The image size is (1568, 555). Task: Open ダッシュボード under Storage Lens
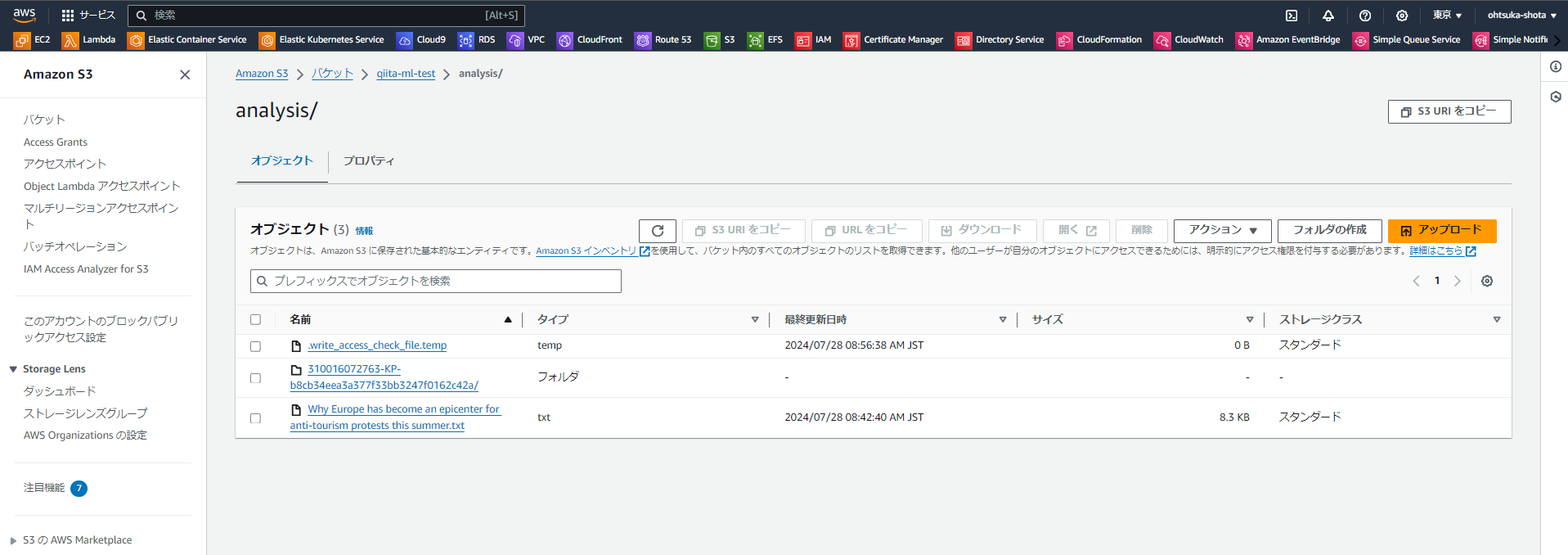tap(60, 391)
